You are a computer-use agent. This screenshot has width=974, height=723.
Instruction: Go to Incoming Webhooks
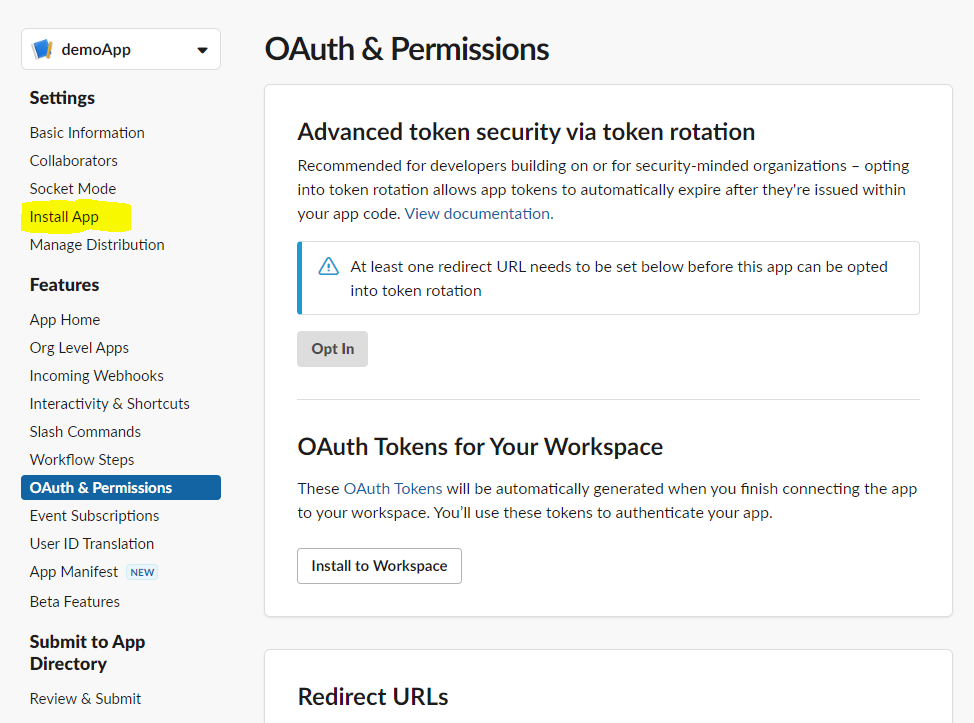96,376
